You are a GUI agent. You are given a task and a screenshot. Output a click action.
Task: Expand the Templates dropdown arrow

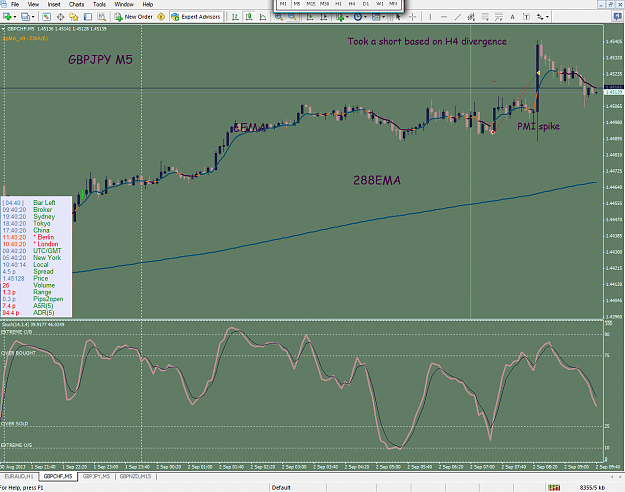pyautogui.click(x=383, y=17)
